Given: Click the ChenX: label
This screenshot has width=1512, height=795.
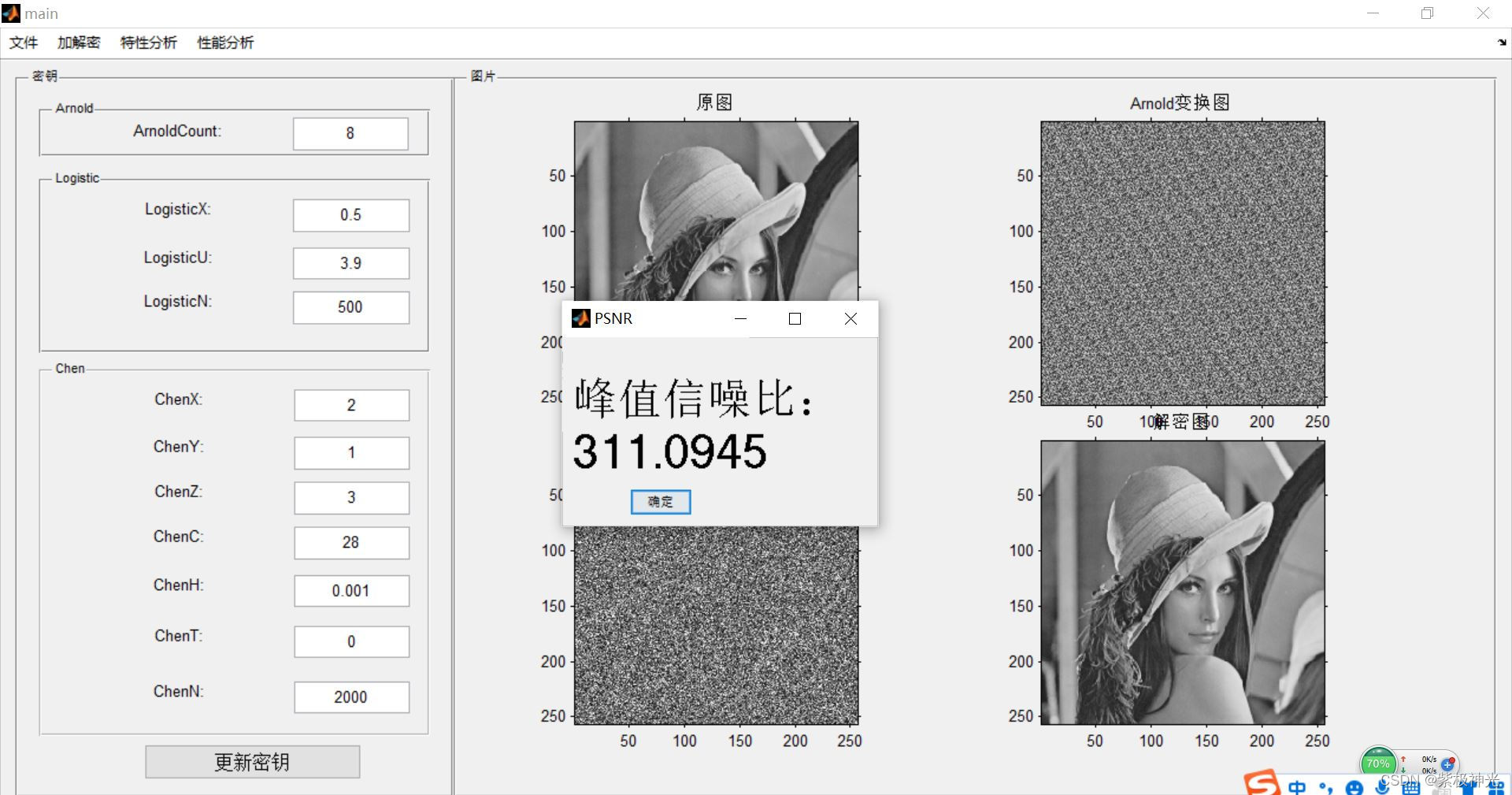Looking at the screenshot, I should tap(179, 399).
